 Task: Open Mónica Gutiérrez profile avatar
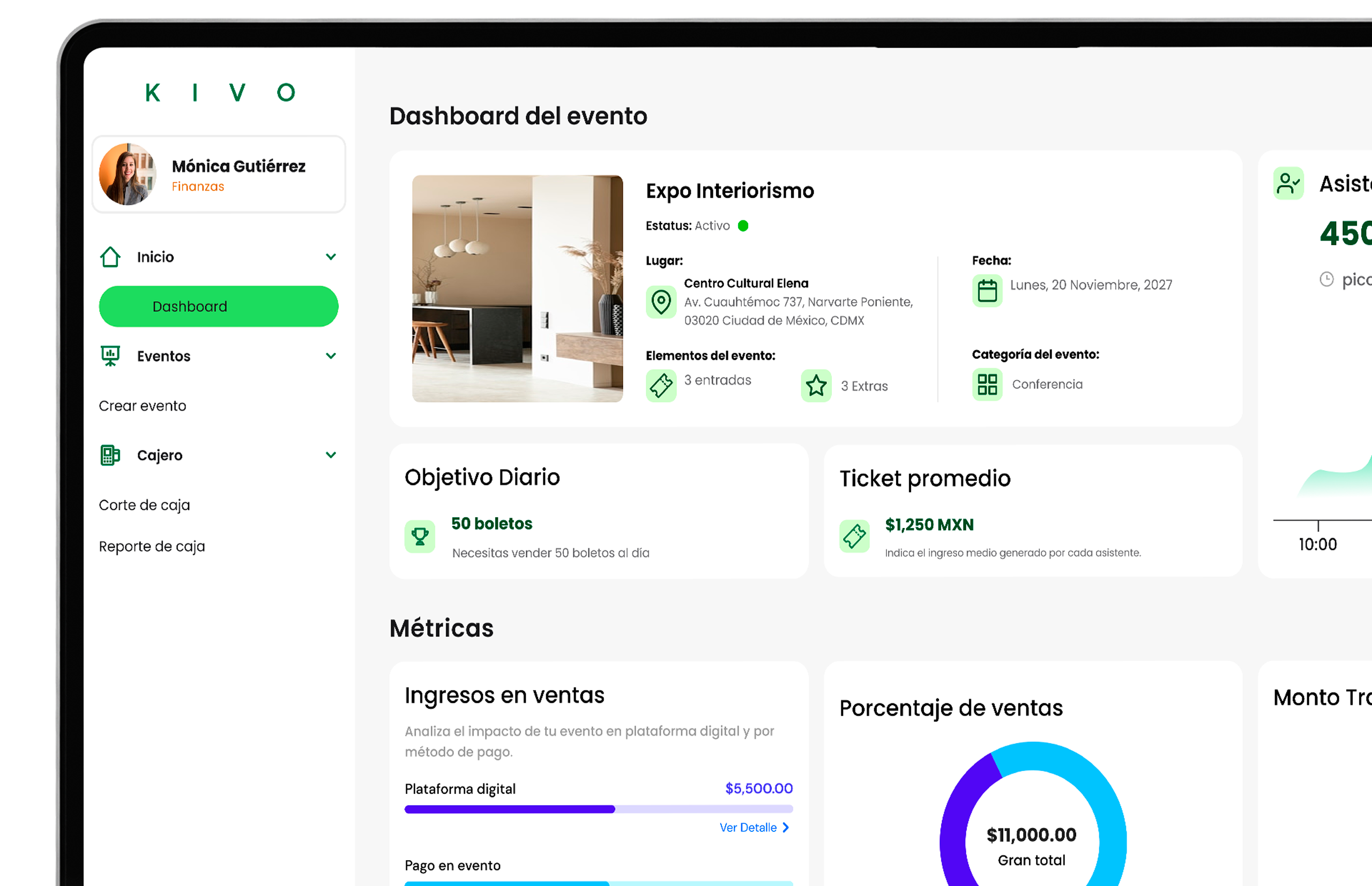[x=128, y=174]
